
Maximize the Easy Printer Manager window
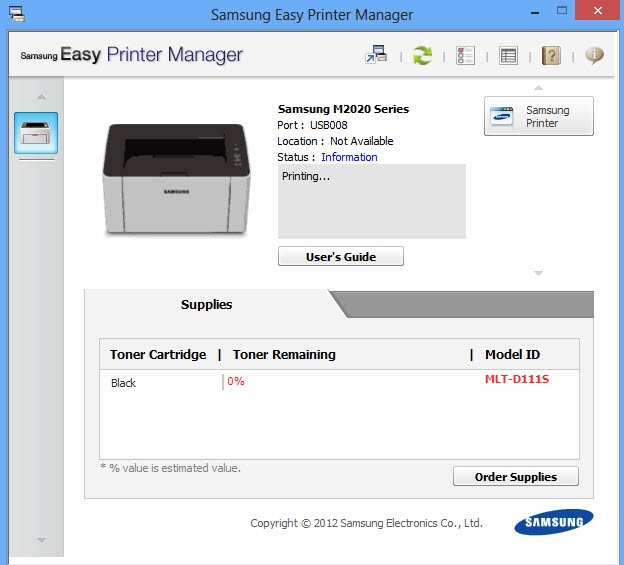coord(562,11)
